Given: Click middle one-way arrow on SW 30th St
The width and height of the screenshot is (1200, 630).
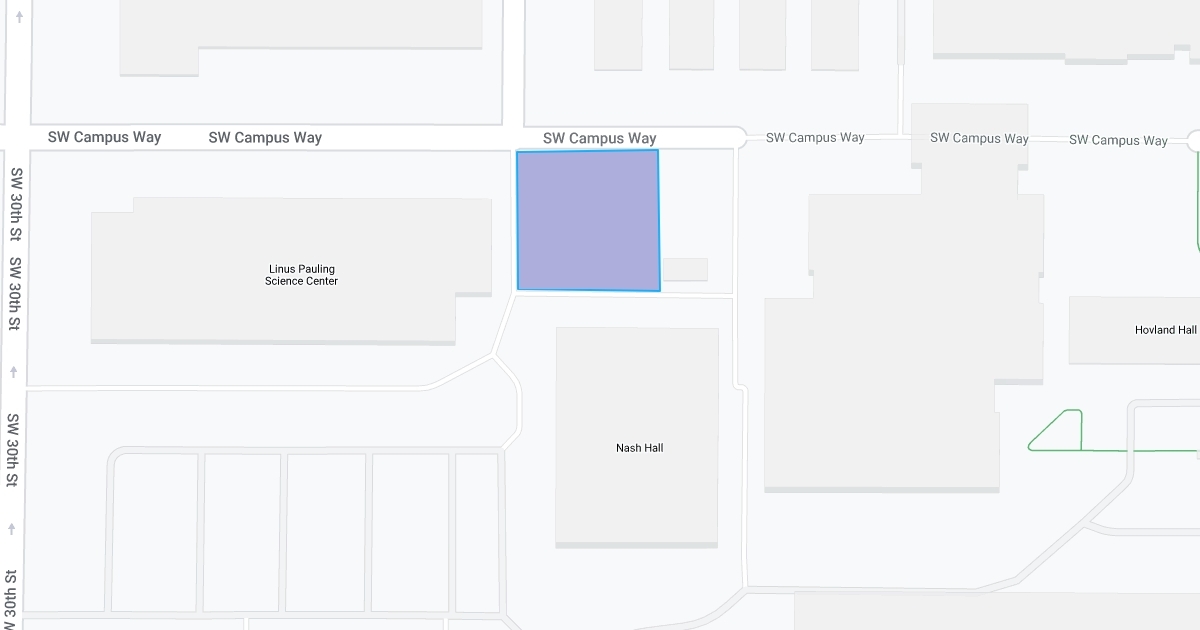Looking at the screenshot, I should 14,372.
